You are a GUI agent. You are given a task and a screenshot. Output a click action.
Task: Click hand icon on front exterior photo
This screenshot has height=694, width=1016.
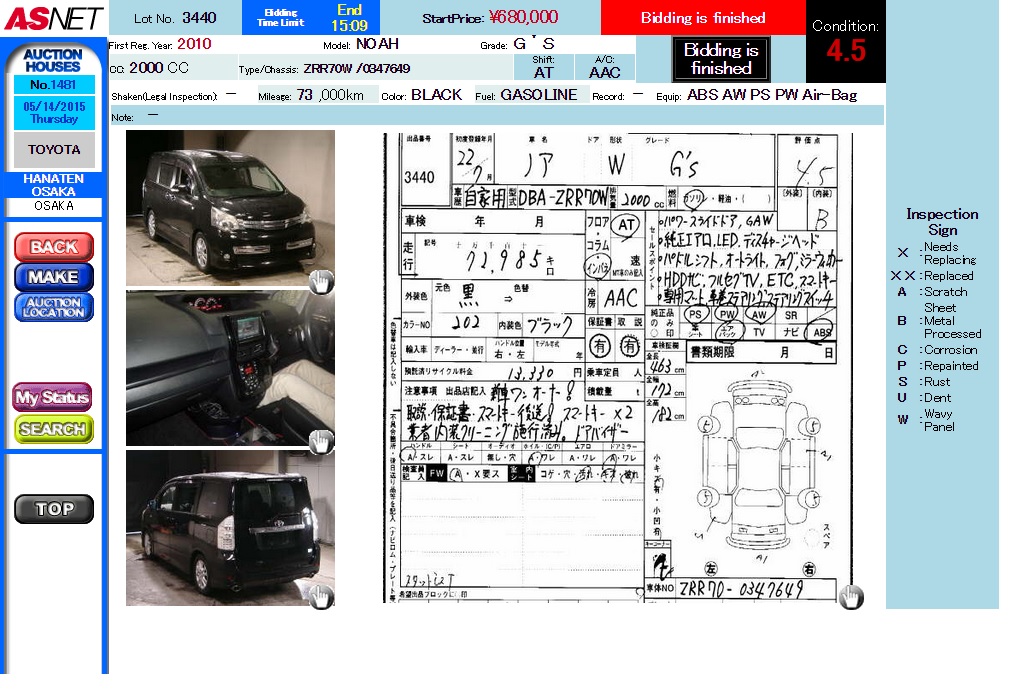pos(320,282)
